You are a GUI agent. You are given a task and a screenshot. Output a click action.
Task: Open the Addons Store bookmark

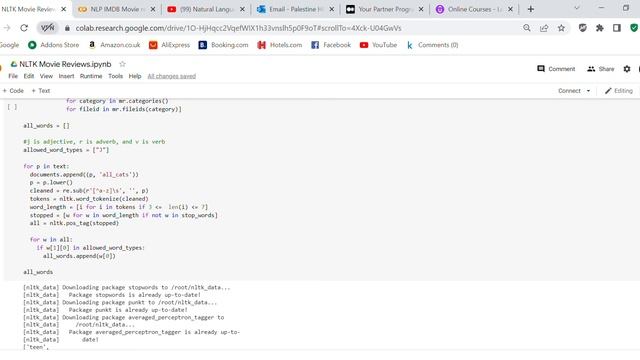click(53, 45)
